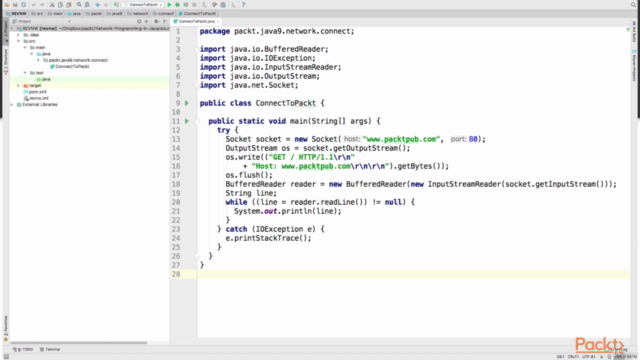The image size is (640, 360).
Task: Click the src breadcrumb
Action: [37, 13]
